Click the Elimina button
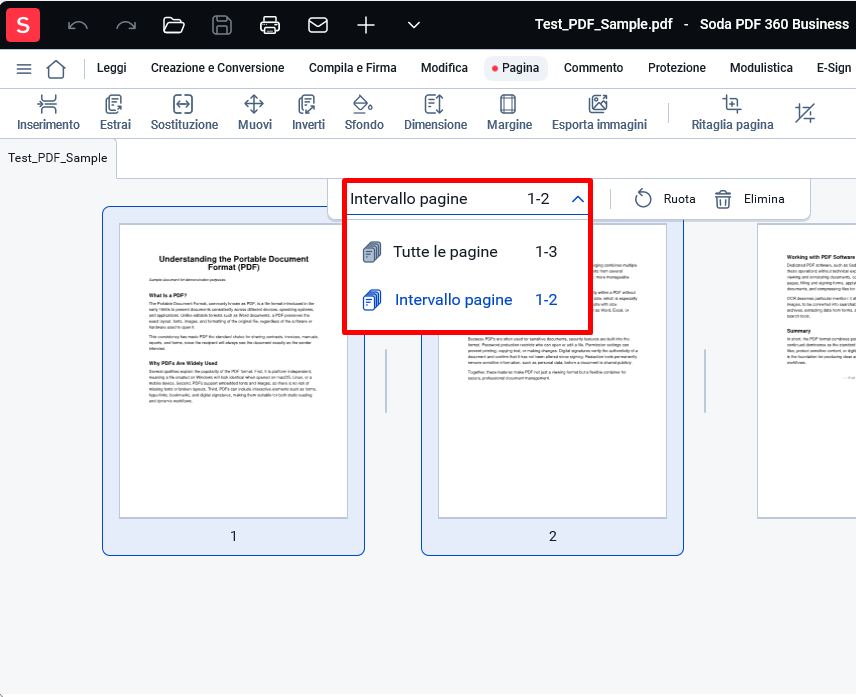The width and height of the screenshot is (856, 697). click(x=750, y=199)
